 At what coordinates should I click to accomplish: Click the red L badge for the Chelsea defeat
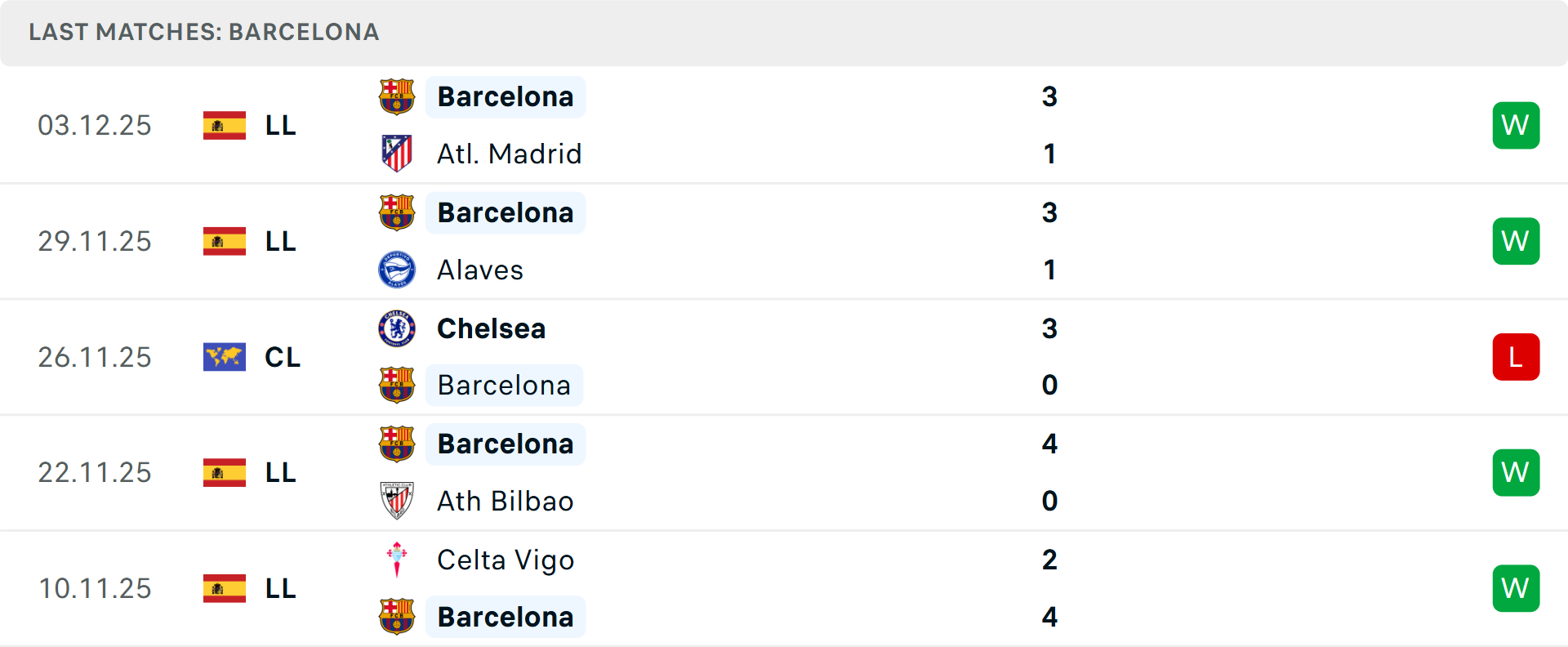tap(1516, 357)
